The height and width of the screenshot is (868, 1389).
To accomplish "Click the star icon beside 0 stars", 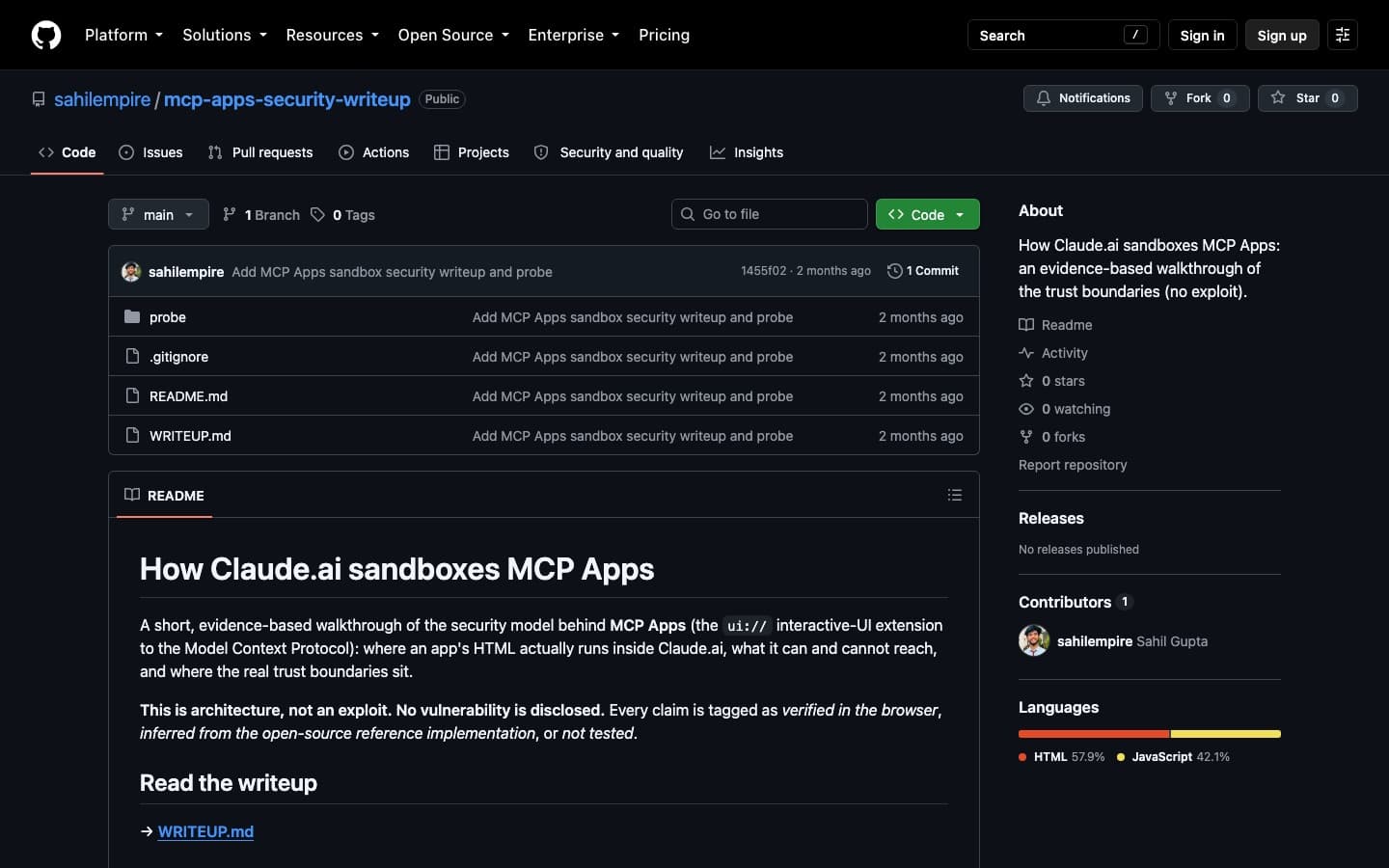I will point(1026,381).
